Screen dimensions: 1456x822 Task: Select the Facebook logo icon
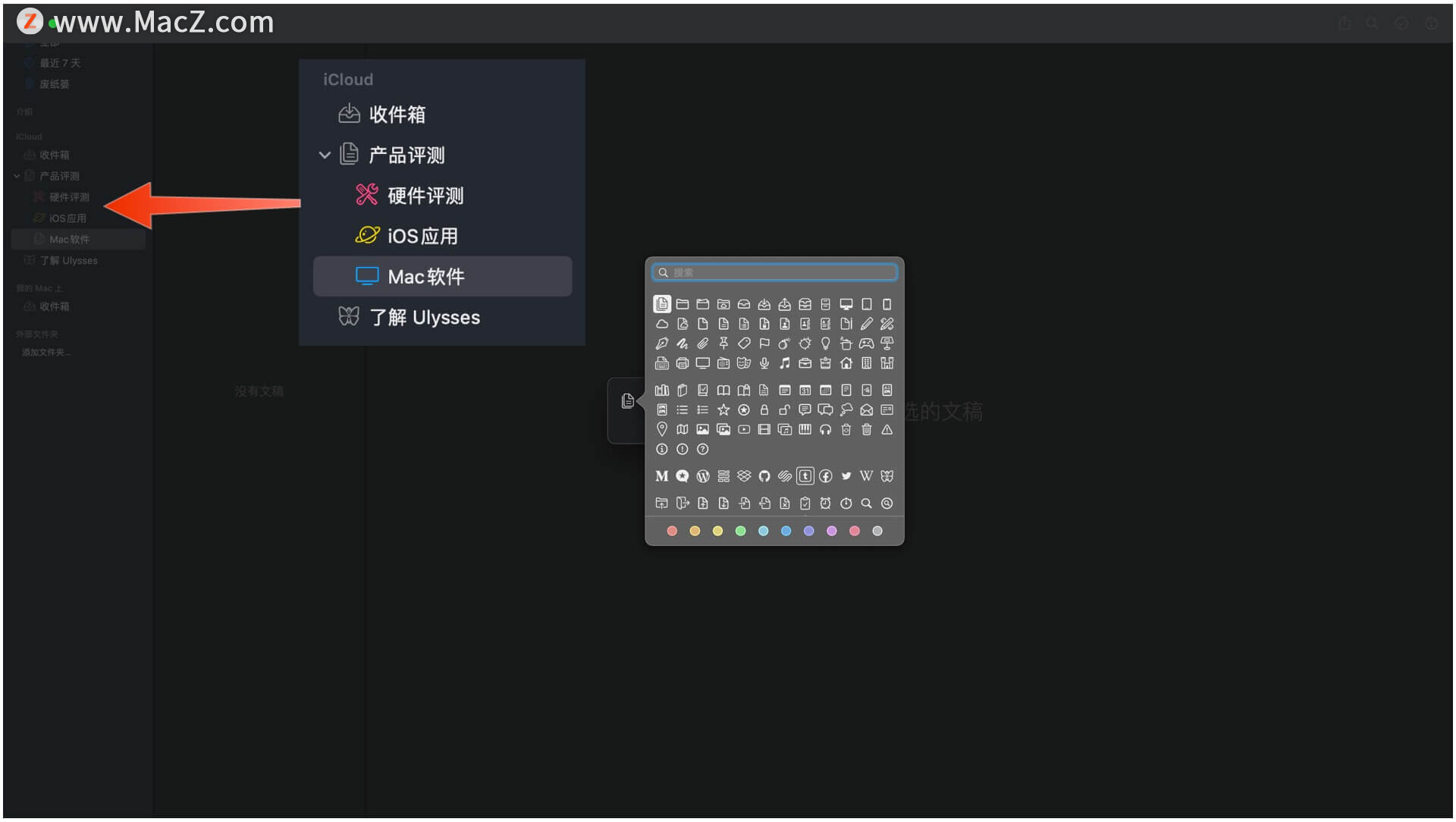click(826, 476)
